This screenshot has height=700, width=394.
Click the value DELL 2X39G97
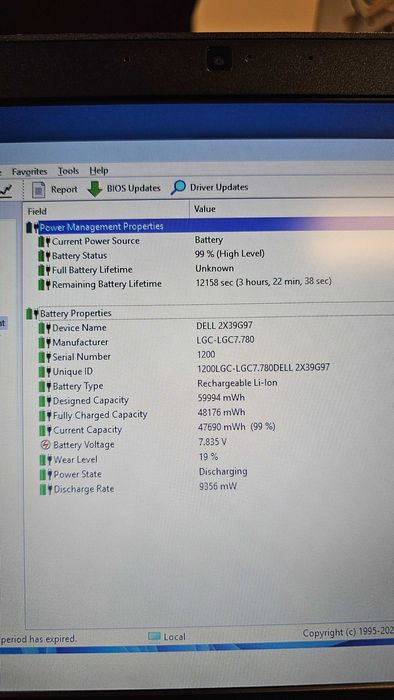pyautogui.click(x=224, y=325)
